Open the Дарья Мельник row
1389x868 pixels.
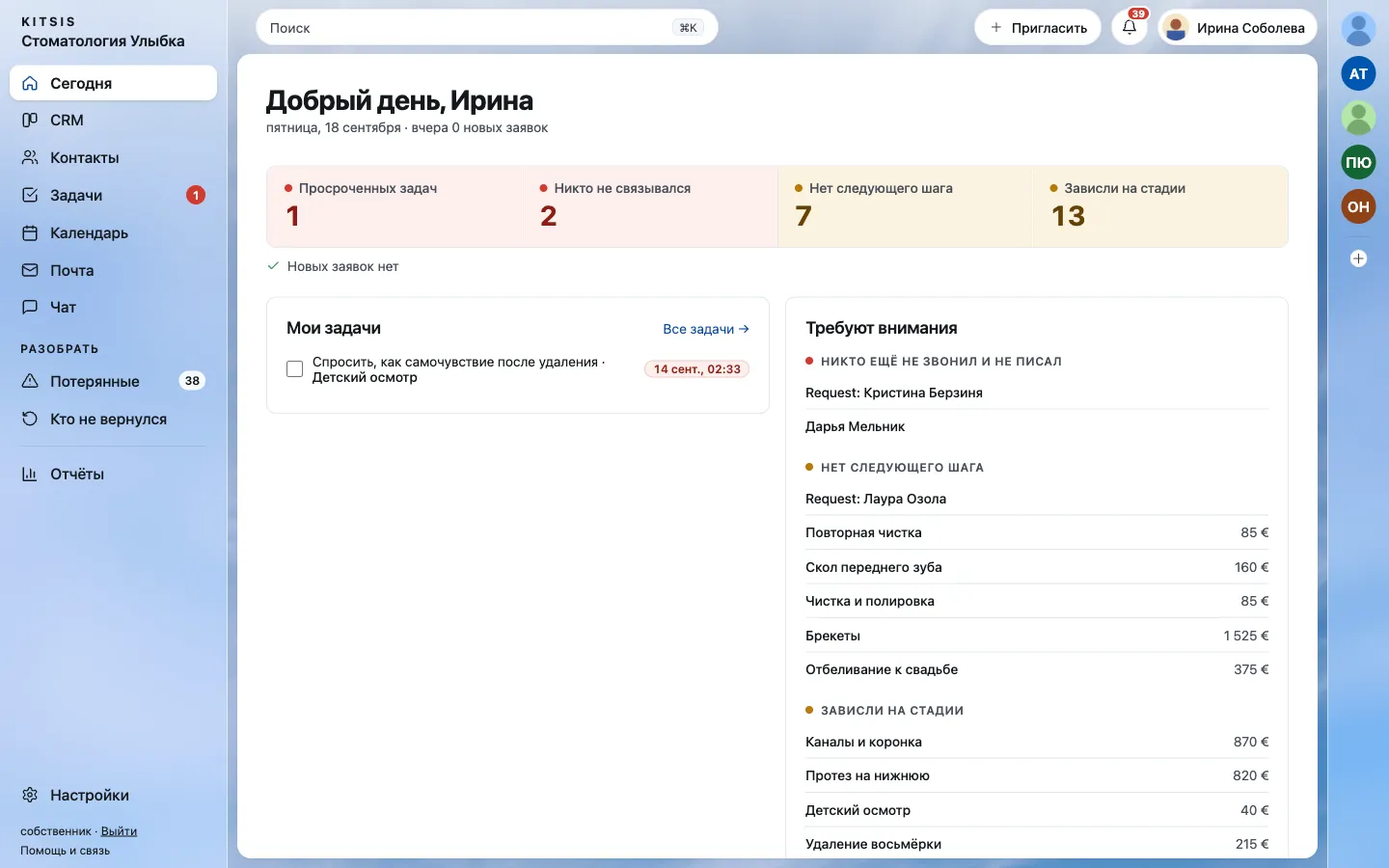click(1037, 426)
